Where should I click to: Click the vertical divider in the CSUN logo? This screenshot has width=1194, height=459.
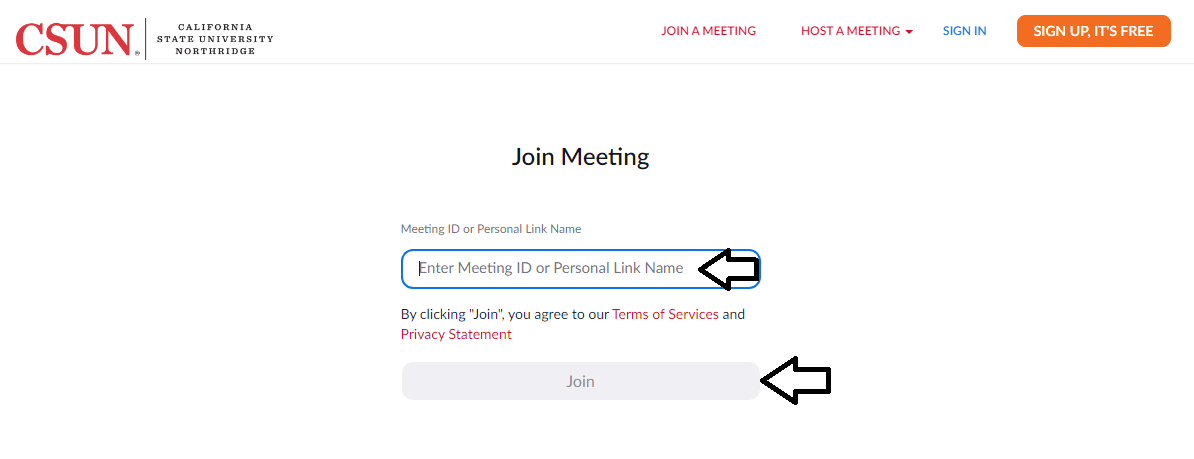coord(145,39)
